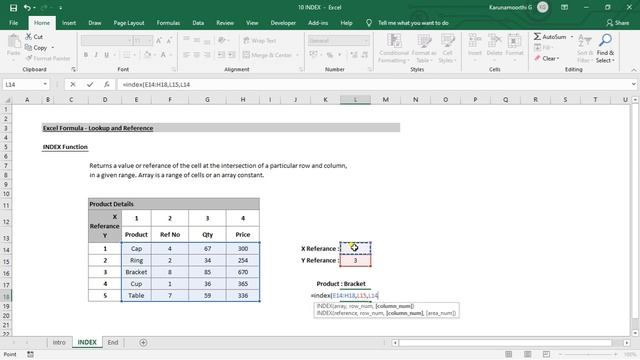Click the Ref No heading cell
The height and width of the screenshot is (360, 640).
(x=170, y=235)
